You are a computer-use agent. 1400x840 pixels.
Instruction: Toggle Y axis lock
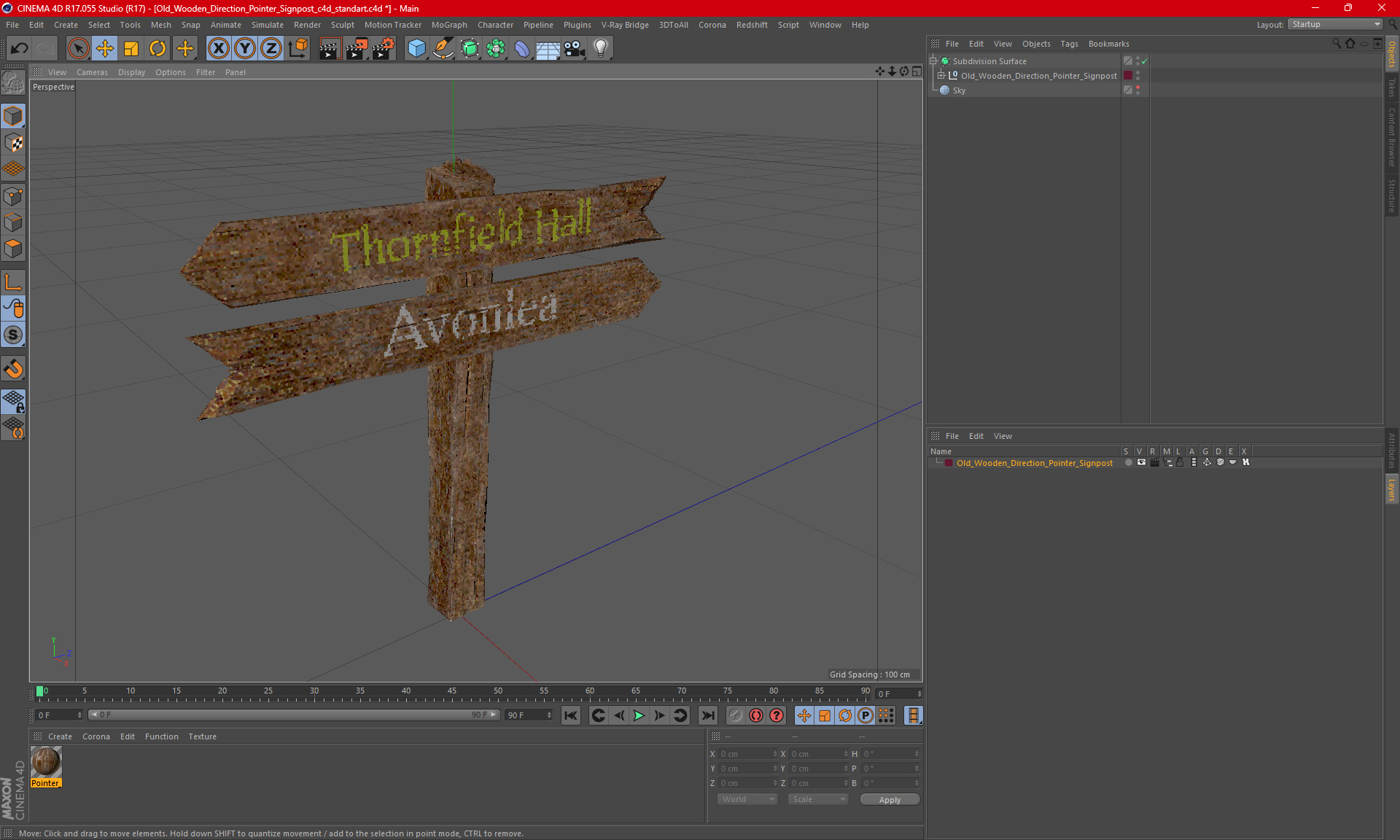click(x=245, y=49)
